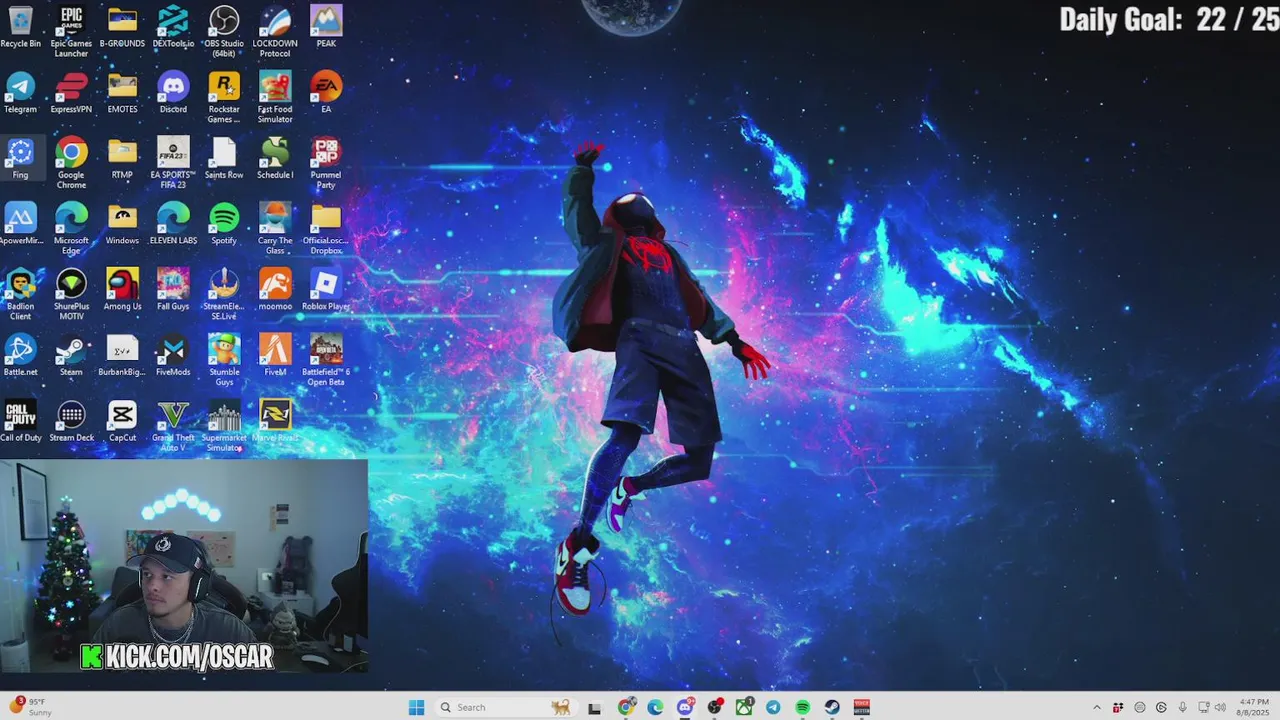Launch FiveM desktop shortcut
The image size is (1280, 720).
tap(275, 355)
